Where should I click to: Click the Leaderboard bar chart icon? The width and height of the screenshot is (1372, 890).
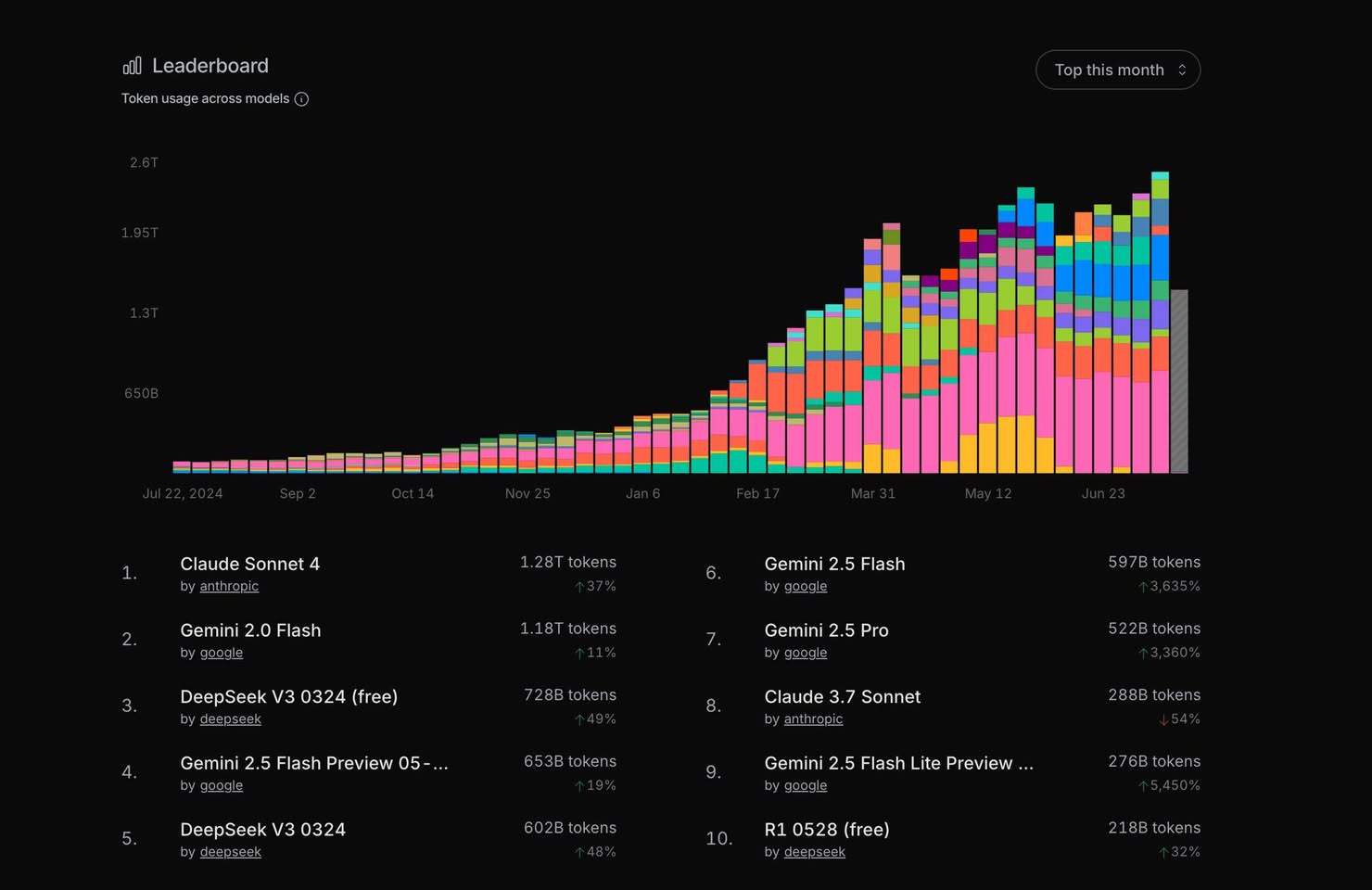pos(132,66)
